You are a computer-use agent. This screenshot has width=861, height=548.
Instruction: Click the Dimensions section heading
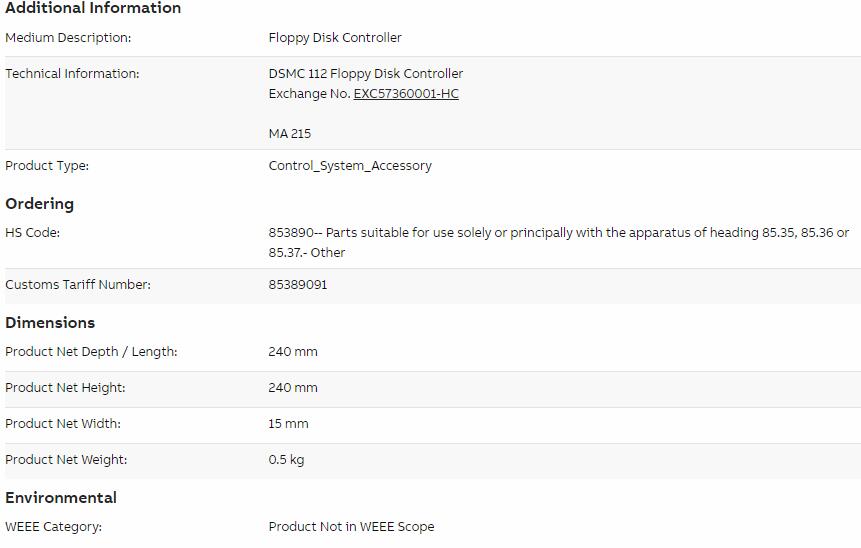(x=50, y=322)
